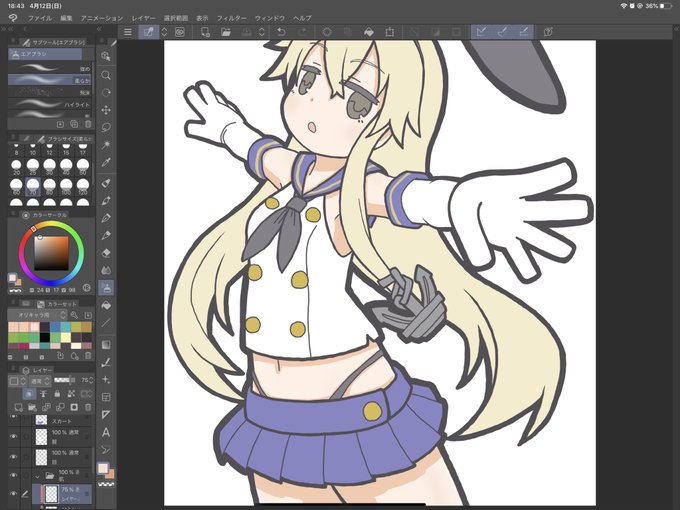Select the Auto select magic wand tool
Viewport: 680px width, 510px height.
106,145
